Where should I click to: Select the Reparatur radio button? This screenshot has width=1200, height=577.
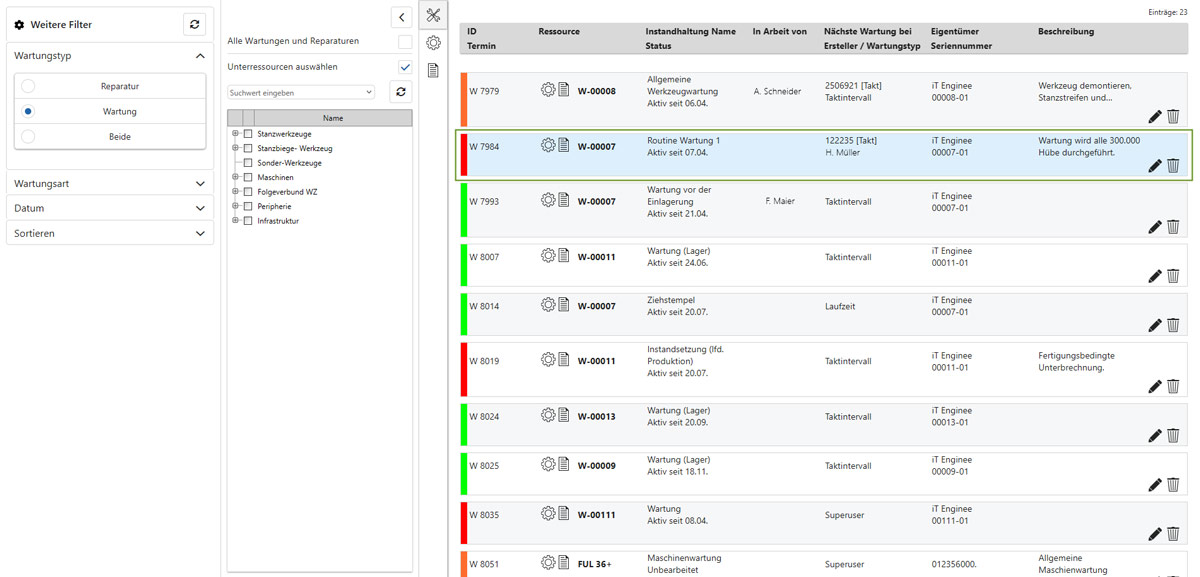pos(28,86)
